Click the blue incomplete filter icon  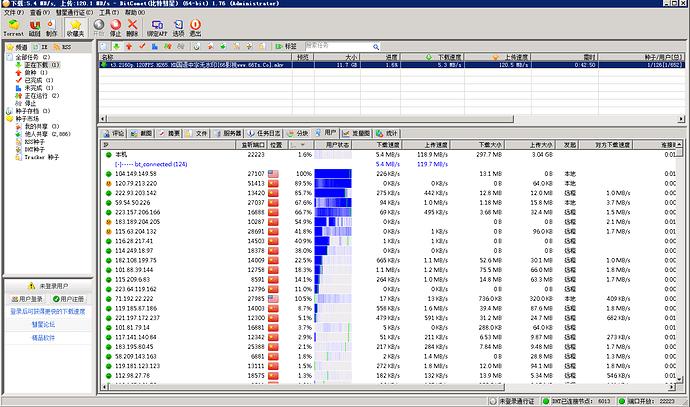155,46
